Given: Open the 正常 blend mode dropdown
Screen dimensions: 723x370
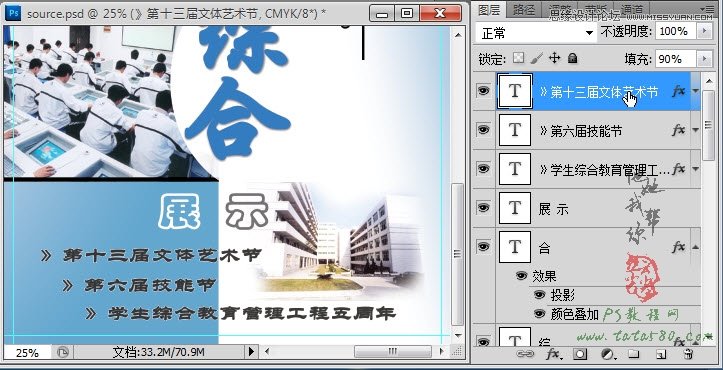Looking at the screenshot, I should (x=536, y=33).
